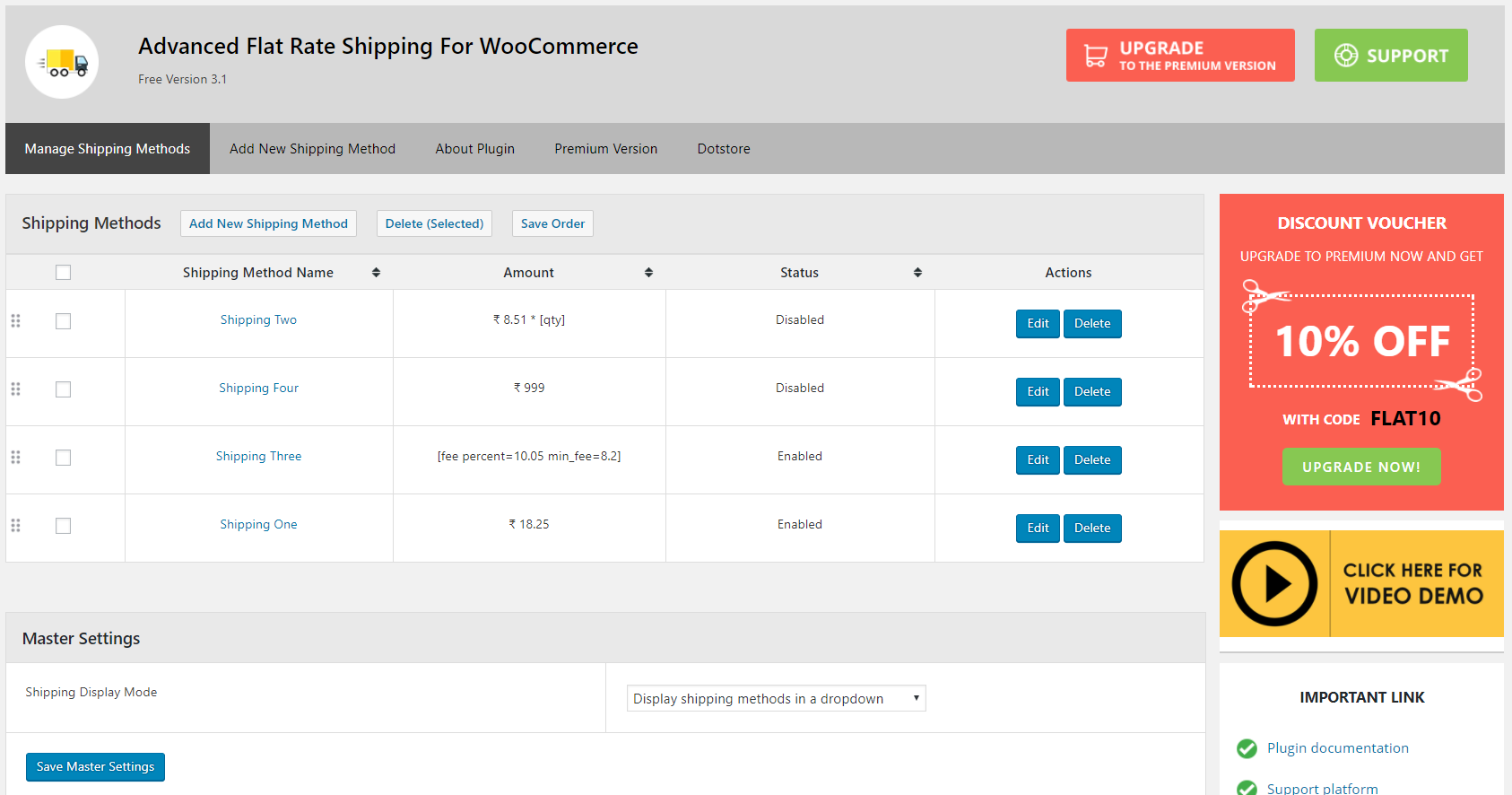Image resolution: width=1512 pixels, height=795 pixels.
Task: Click Save Master Settings button
Action: click(x=95, y=767)
